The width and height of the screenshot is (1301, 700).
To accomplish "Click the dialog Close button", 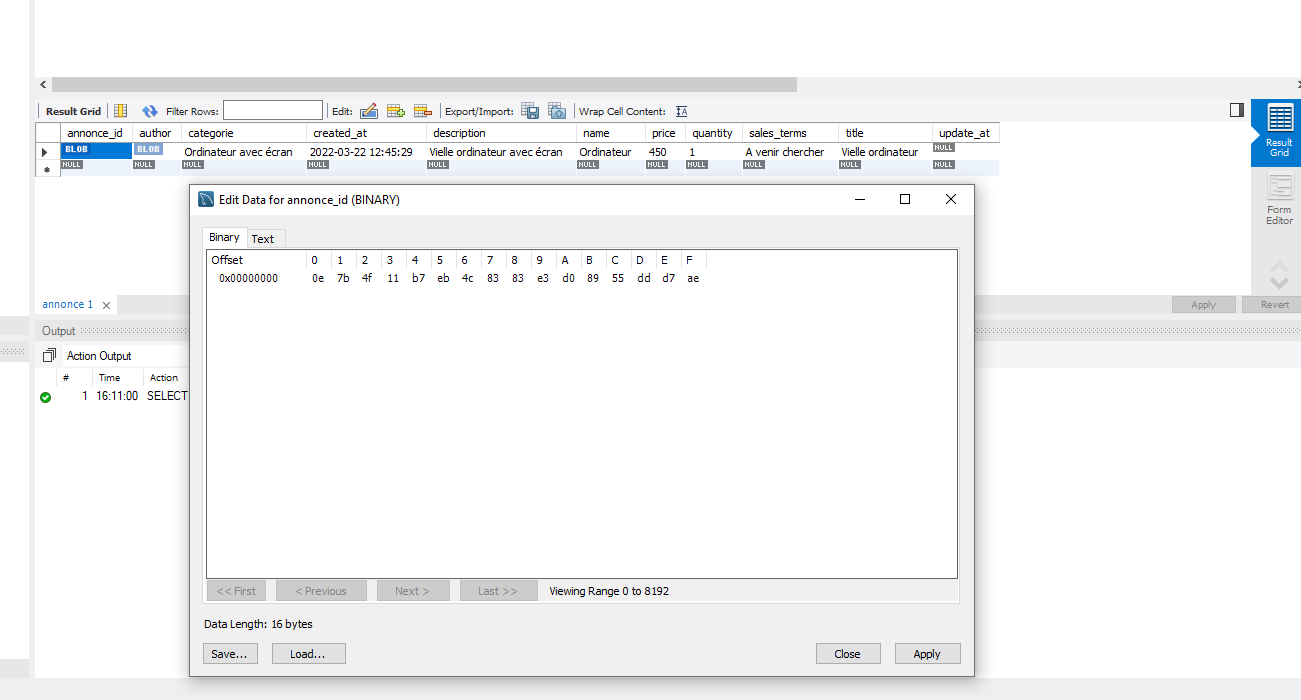I will click(847, 653).
